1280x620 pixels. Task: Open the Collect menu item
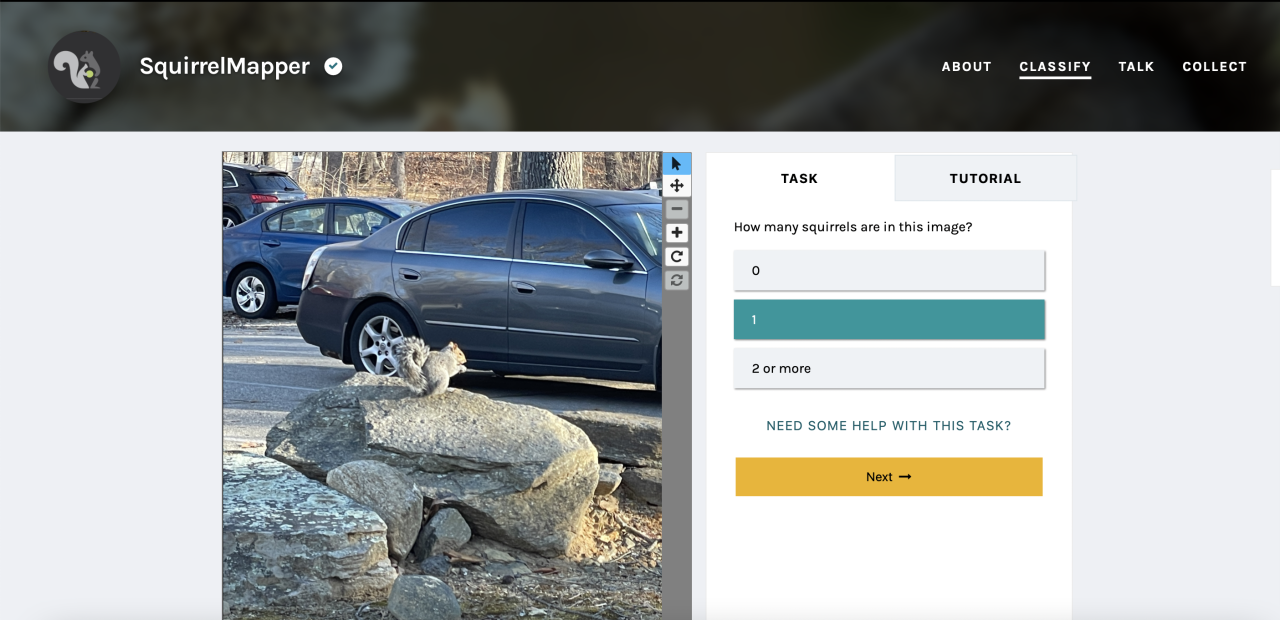pyautogui.click(x=1214, y=67)
